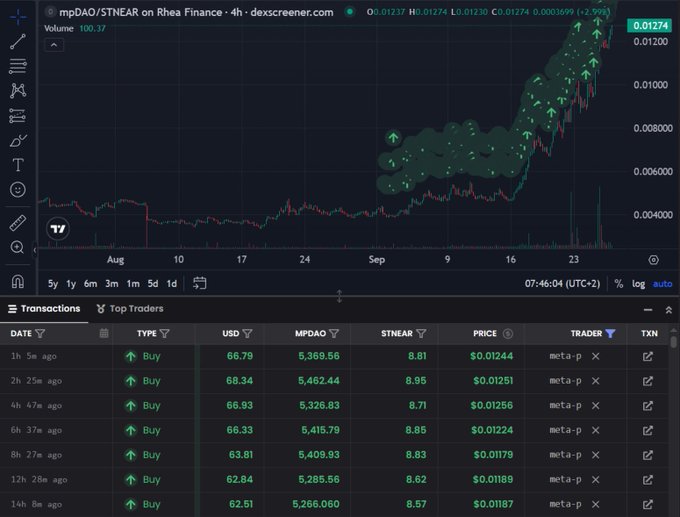The width and height of the screenshot is (680, 517).
Task: Click the mpDAO/STNEAR chart title
Action: tap(196, 12)
